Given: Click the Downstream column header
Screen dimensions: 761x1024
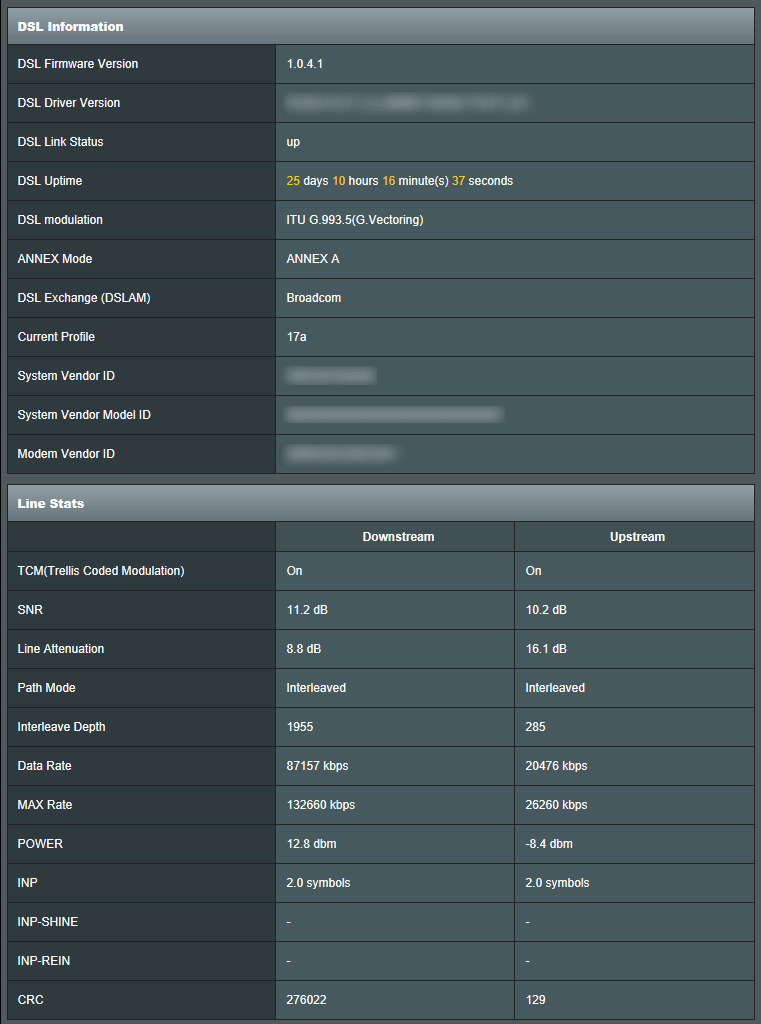Looking at the screenshot, I should pos(398,537).
